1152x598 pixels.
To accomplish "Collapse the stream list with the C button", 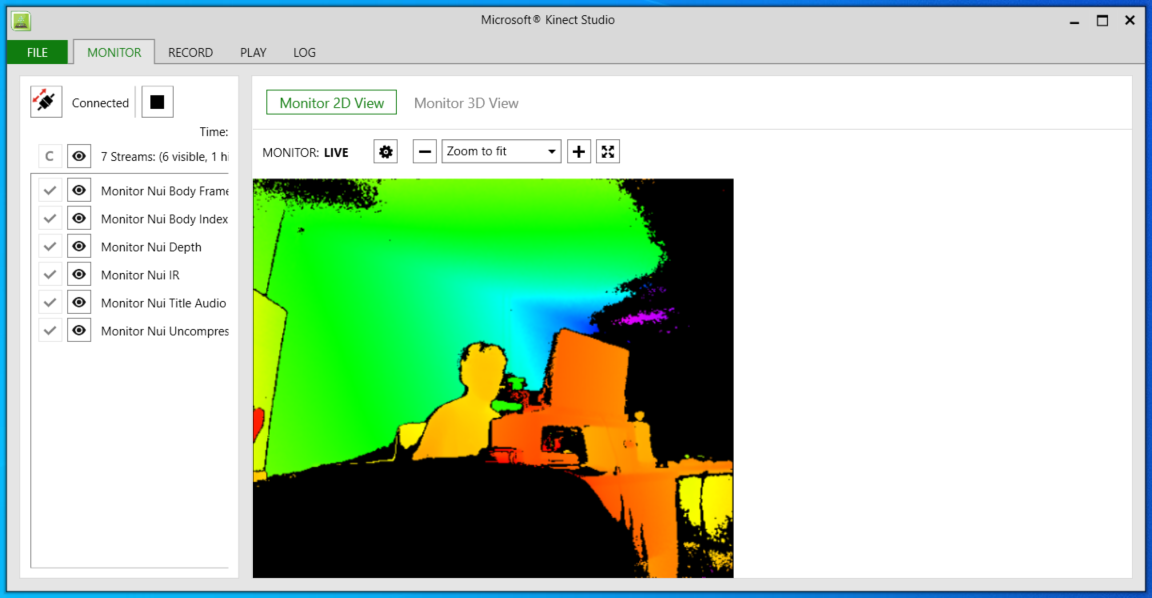I will (48, 156).
